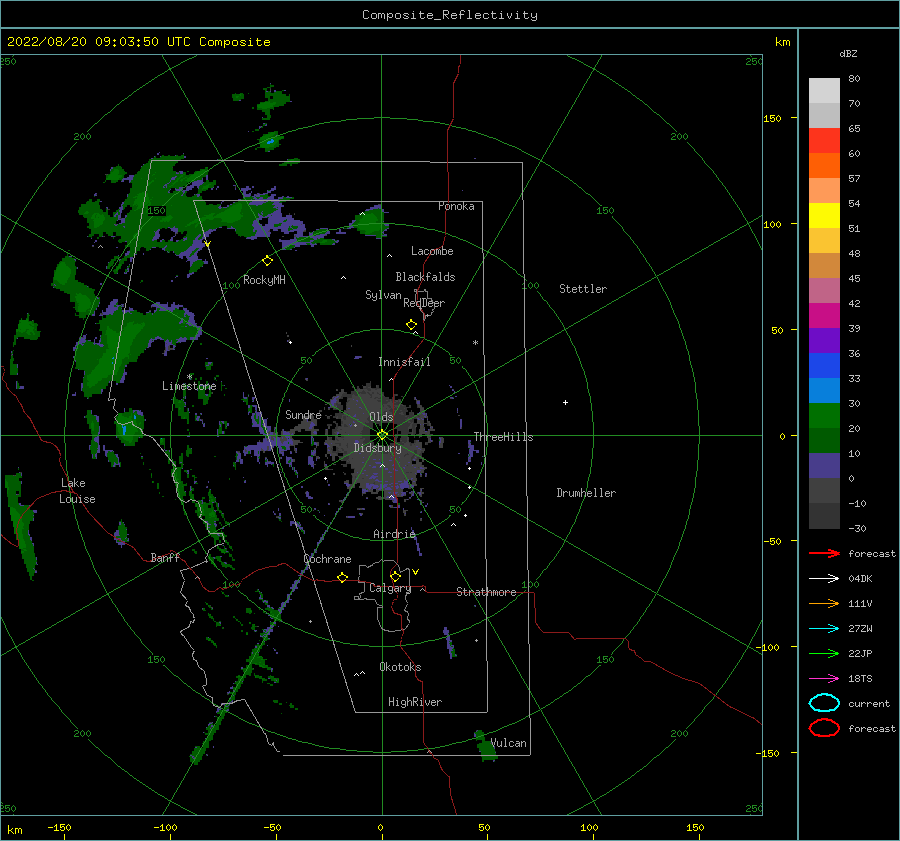Click the Blackfalds city label

pyautogui.click(x=425, y=277)
